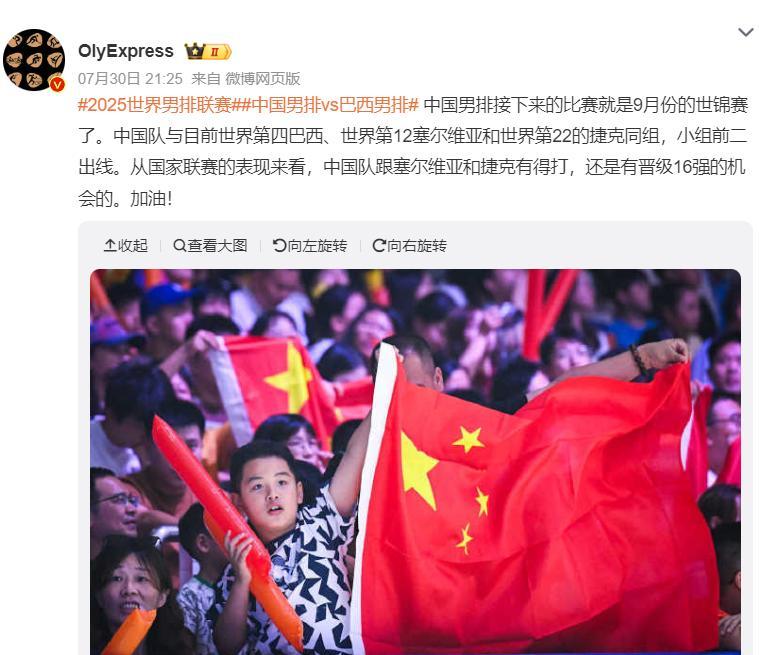Open the OlyExpress username link

point(126,51)
